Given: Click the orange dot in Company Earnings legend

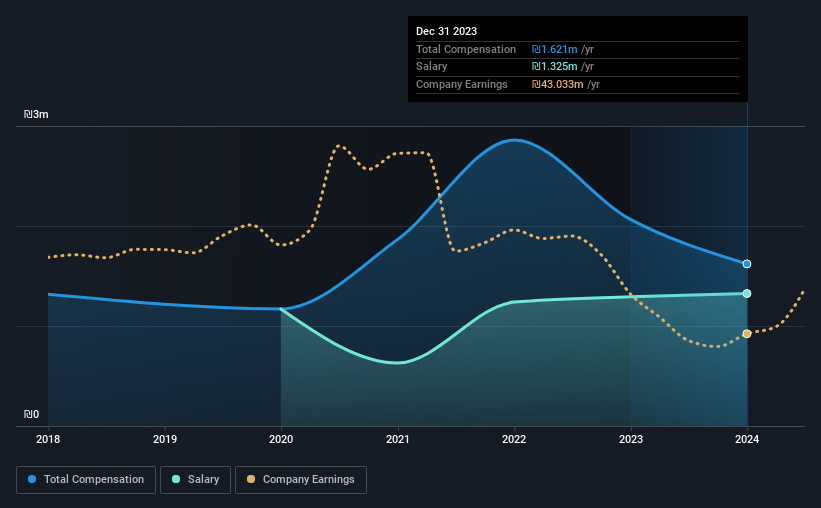Looking at the screenshot, I should (251, 479).
